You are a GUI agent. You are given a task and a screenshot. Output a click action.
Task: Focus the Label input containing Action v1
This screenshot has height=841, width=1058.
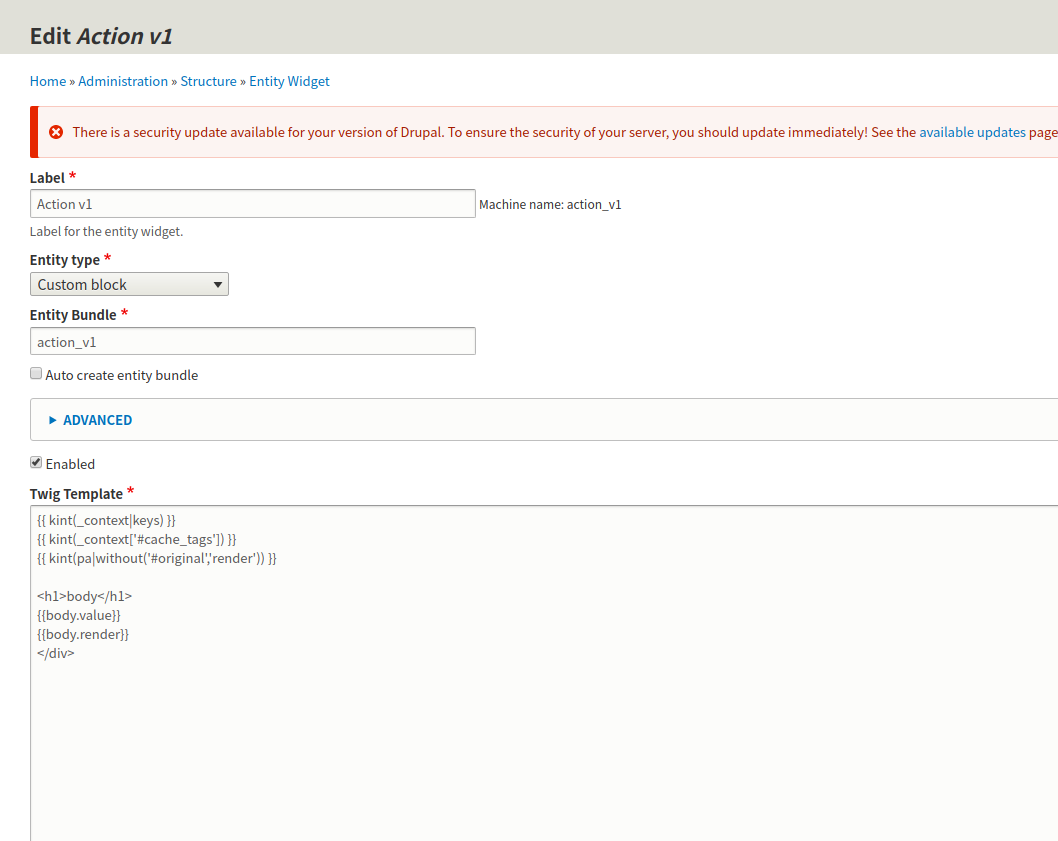pos(252,203)
